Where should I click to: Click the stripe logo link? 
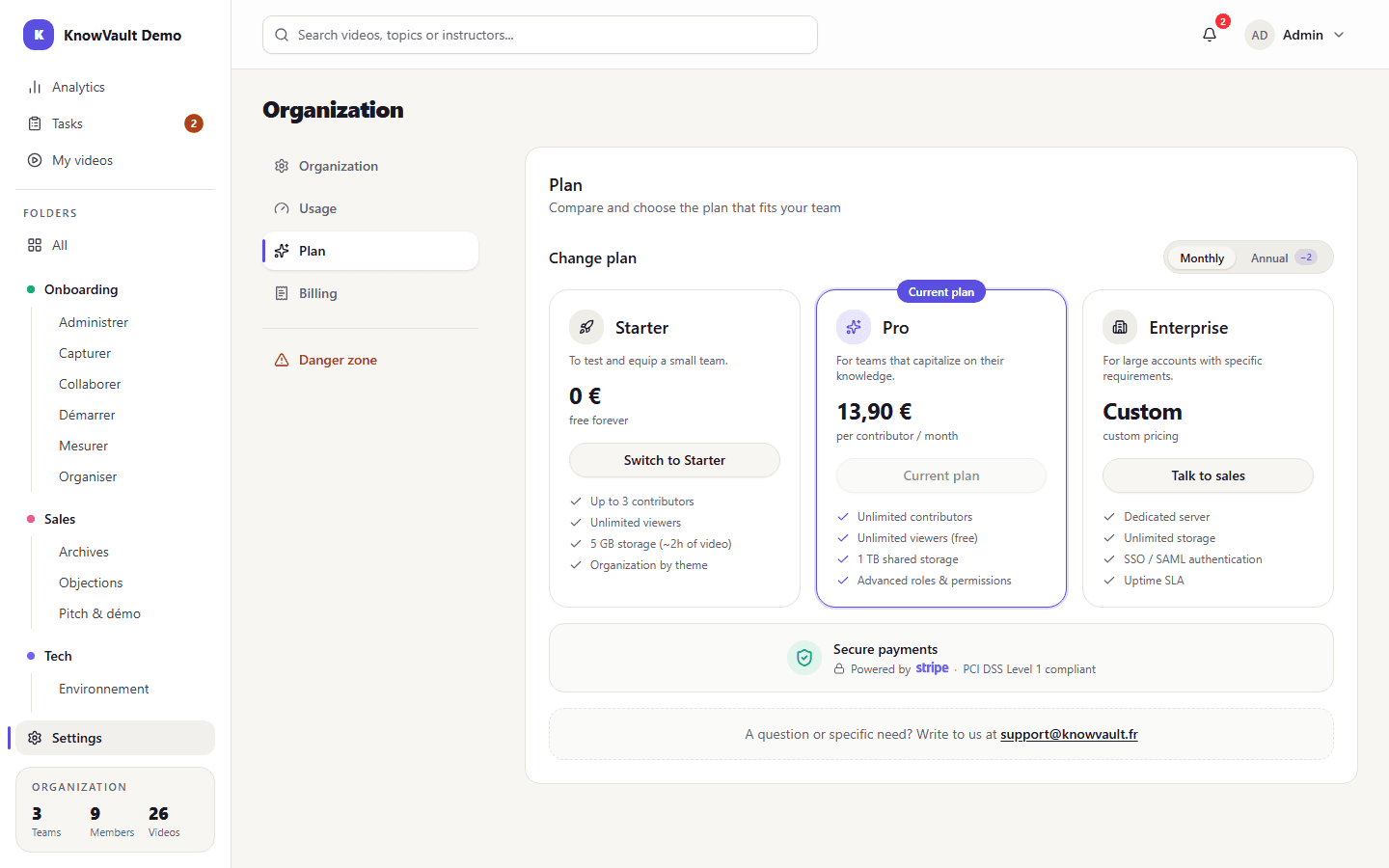pyautogui.click(x=932, y=668)
